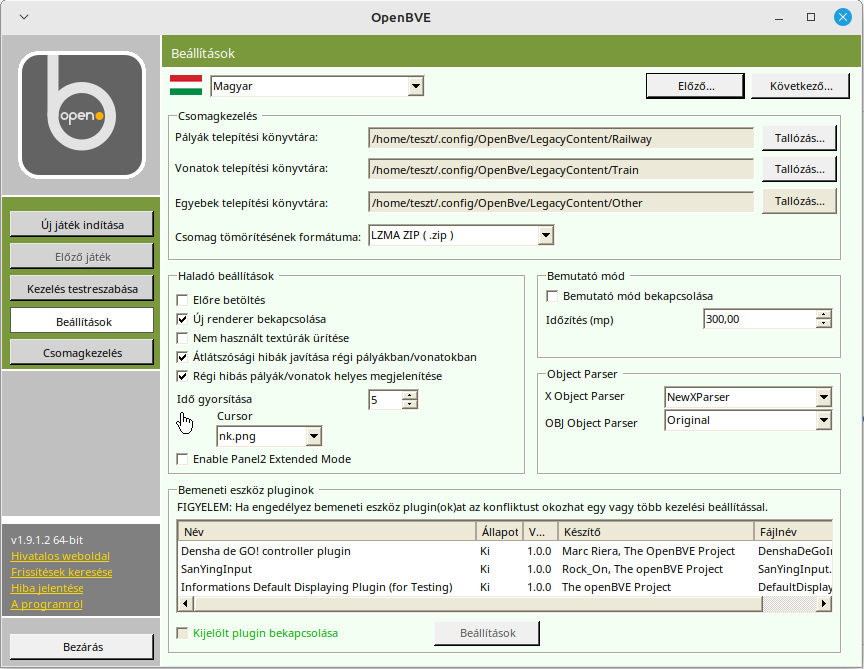This screenshot has width=864, height=669.
Task: Switch to the Beállítások sidebar page
Action: coord(82,321)
